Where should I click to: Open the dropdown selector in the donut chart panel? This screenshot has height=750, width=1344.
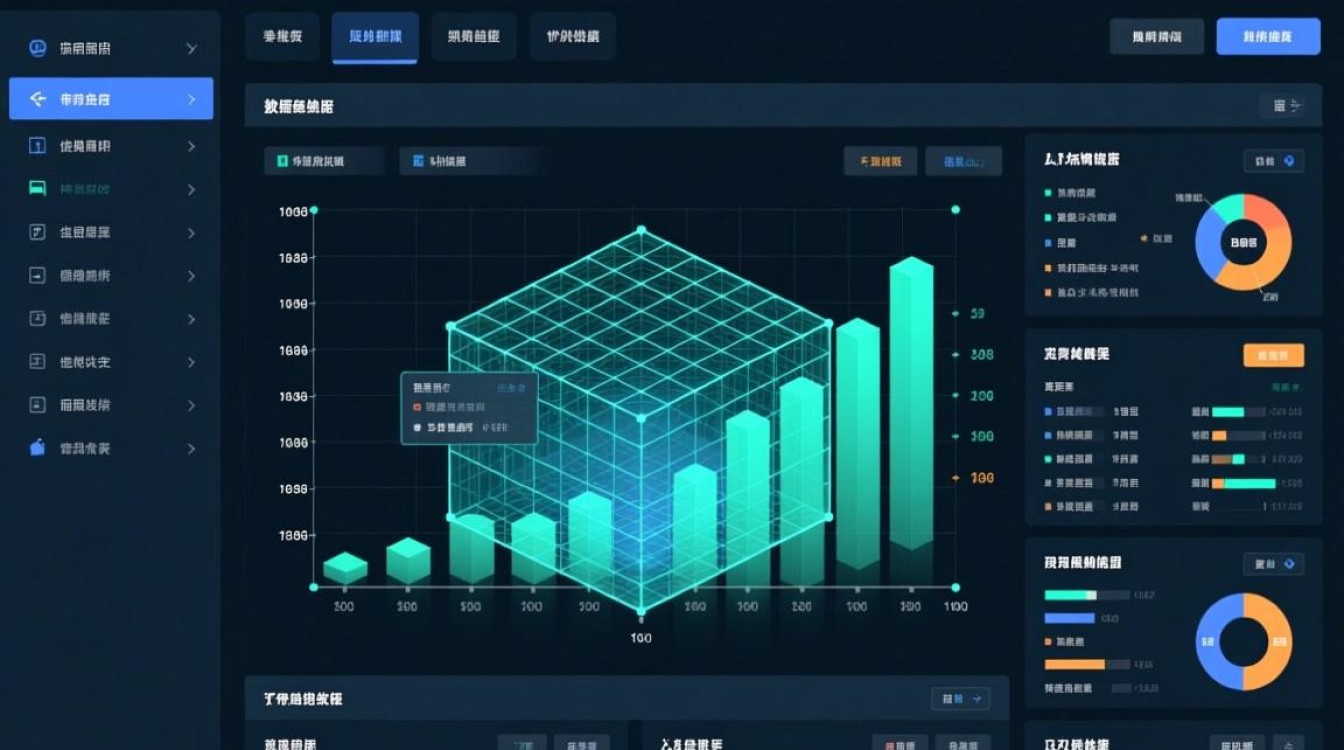[x=1273, y=160]
